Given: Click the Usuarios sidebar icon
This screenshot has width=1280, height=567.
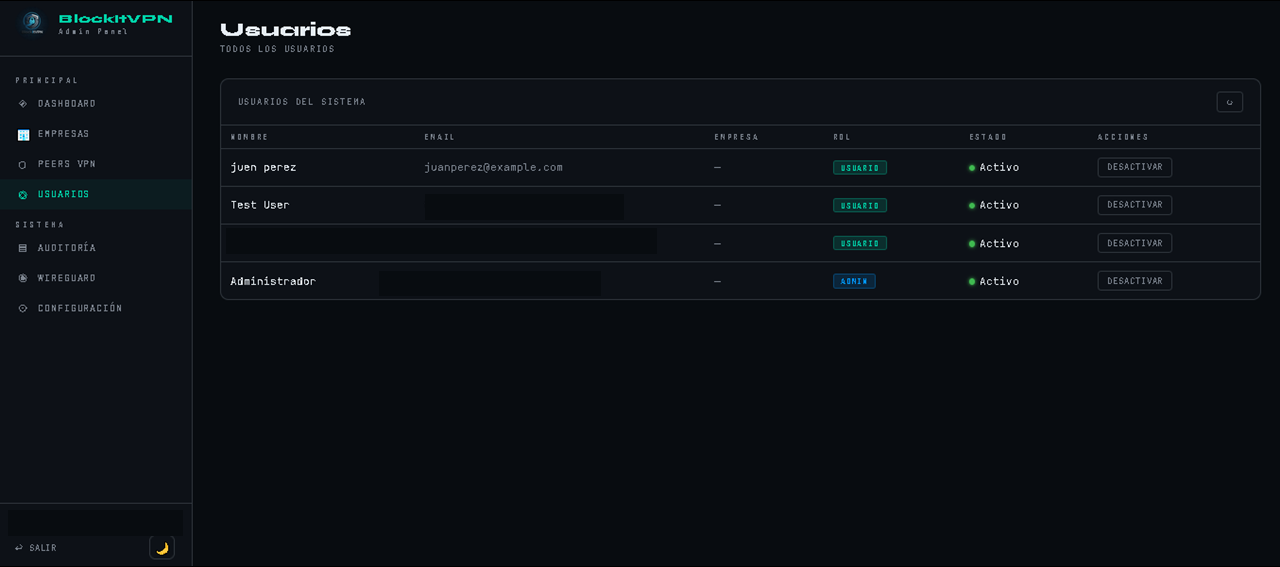Looking at the screenshot, I should tap(23, 194).
